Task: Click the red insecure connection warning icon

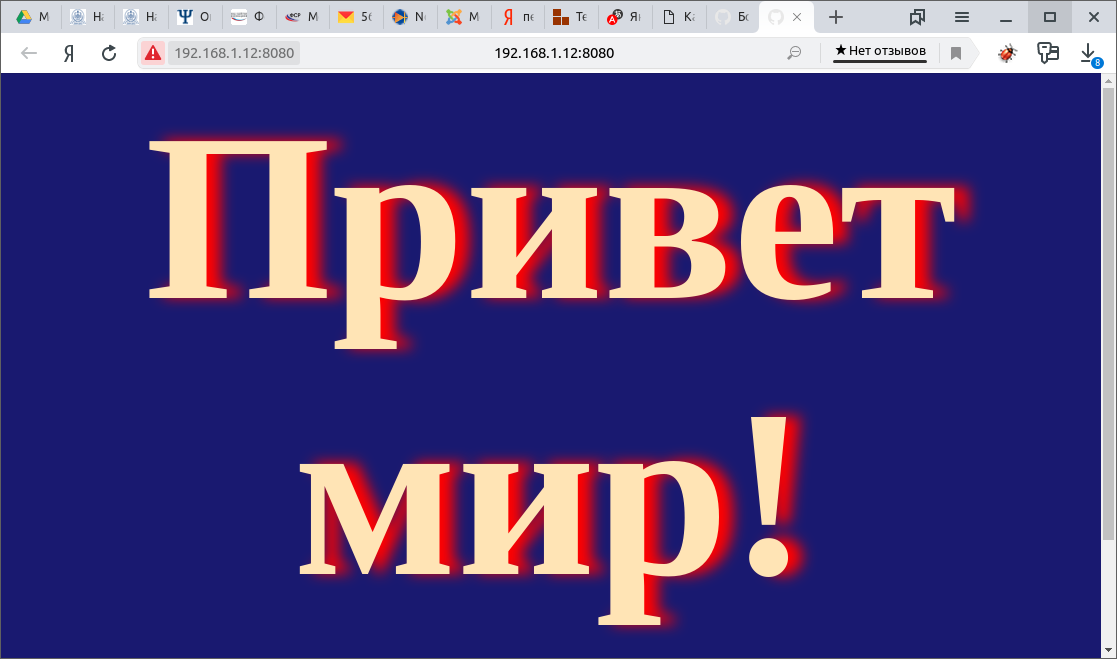Action: click(x=153, y=53)
